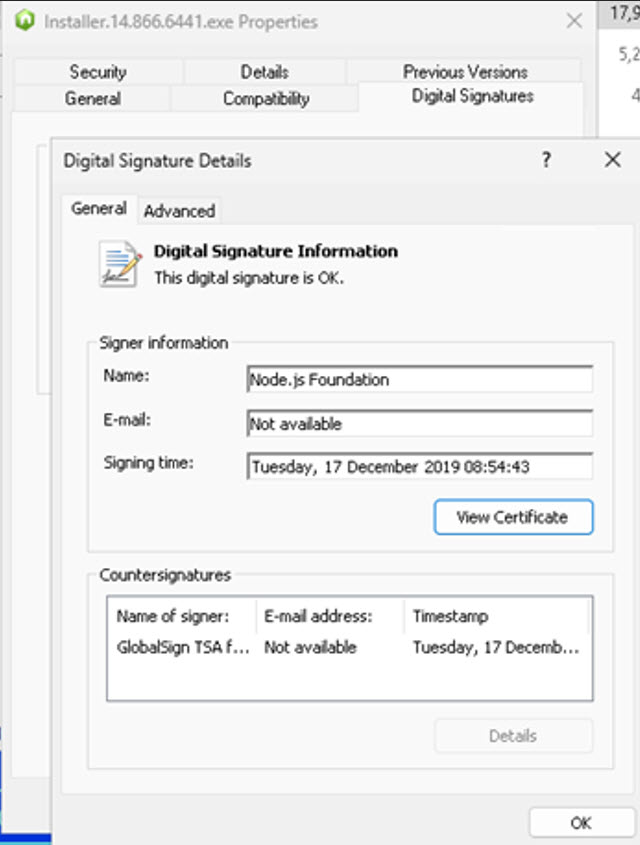640x845 pixels.
Task: Click the E-mail address column header
Action: pyautogui.click(x=330, y=616)
